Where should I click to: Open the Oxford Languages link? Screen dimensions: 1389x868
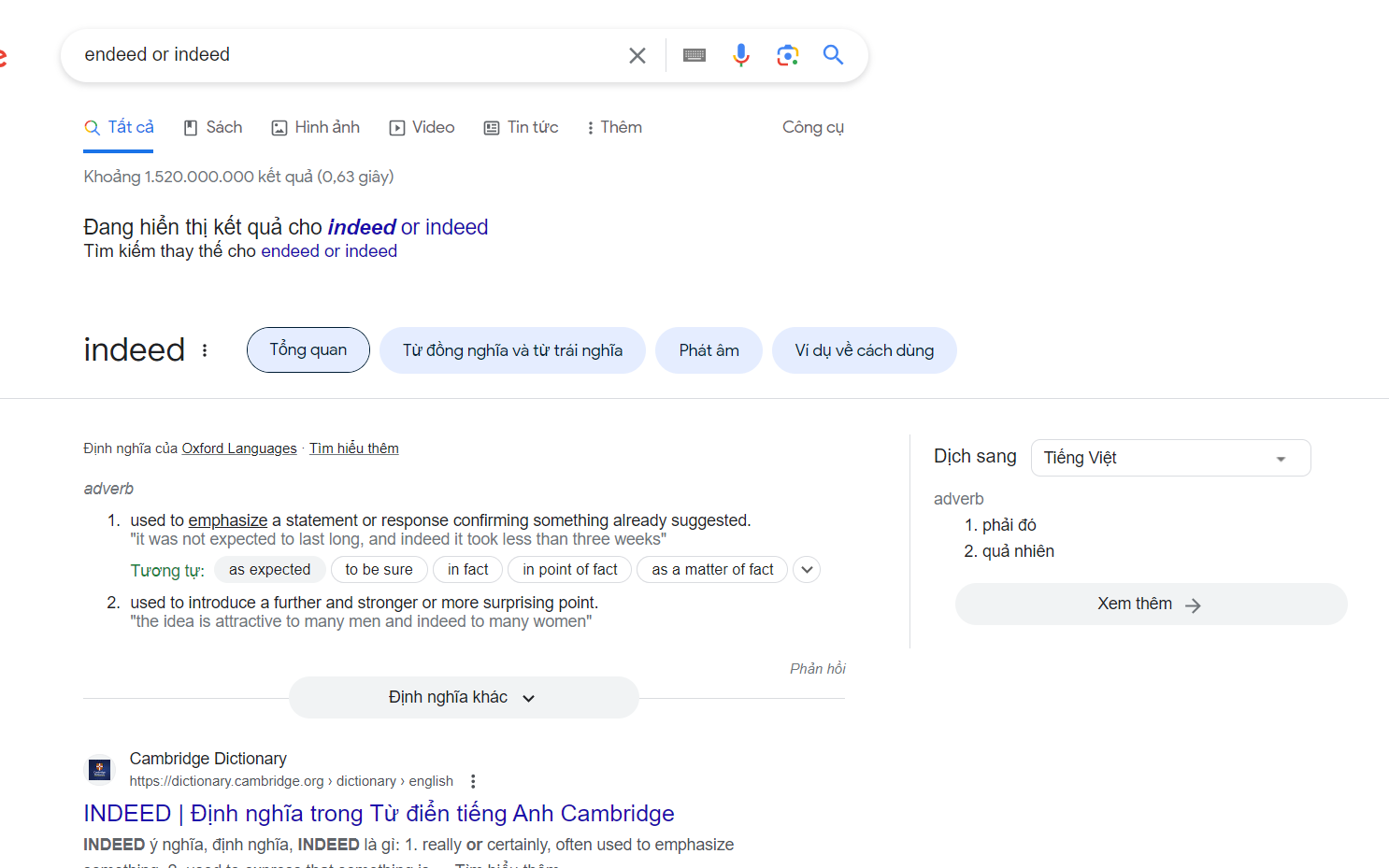click(x=239, y=448)
